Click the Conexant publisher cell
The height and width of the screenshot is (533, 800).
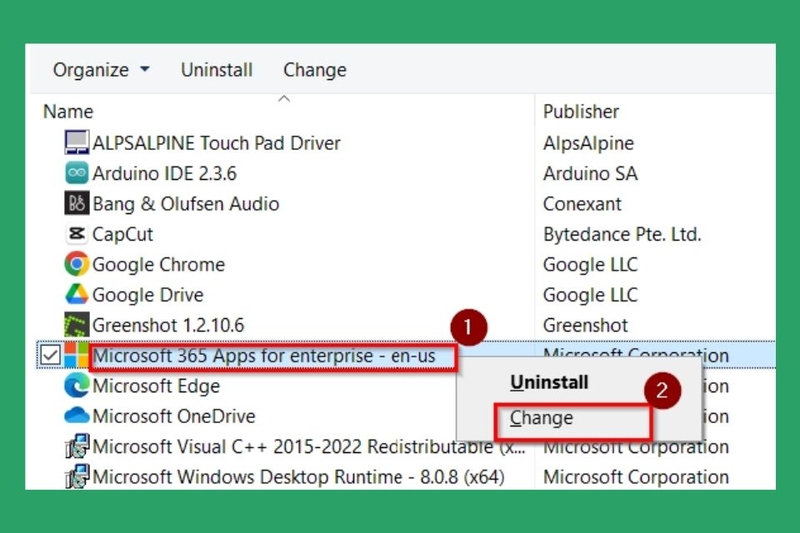(x=582, y=204)
